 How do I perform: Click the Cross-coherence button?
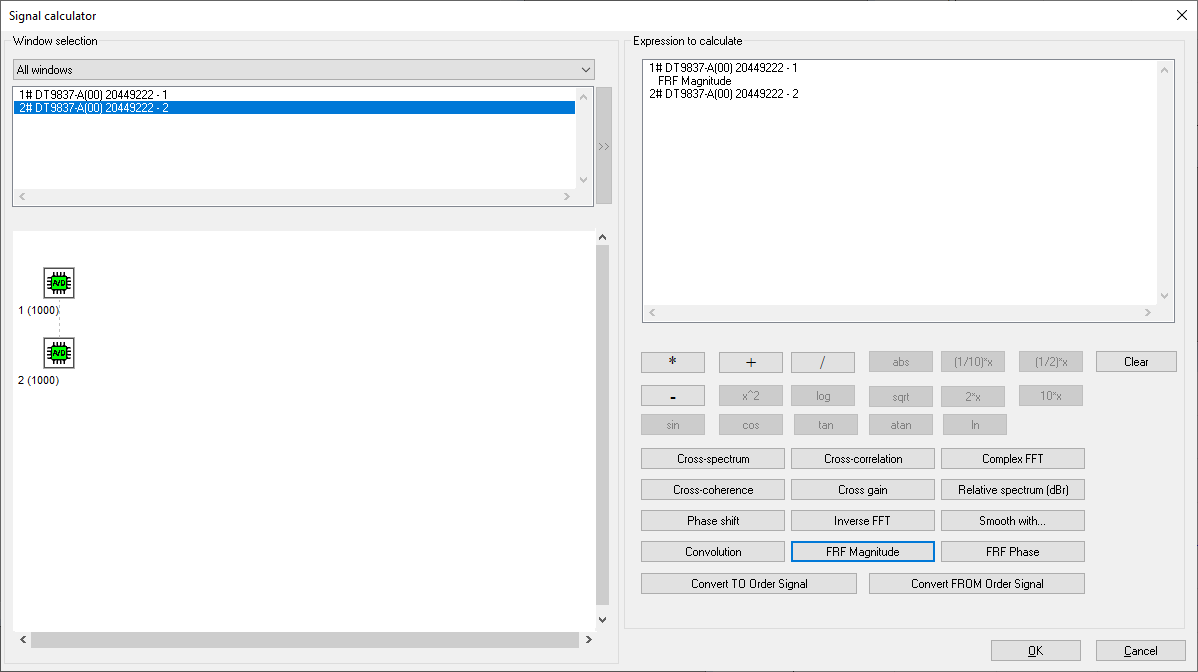point(712,490)
